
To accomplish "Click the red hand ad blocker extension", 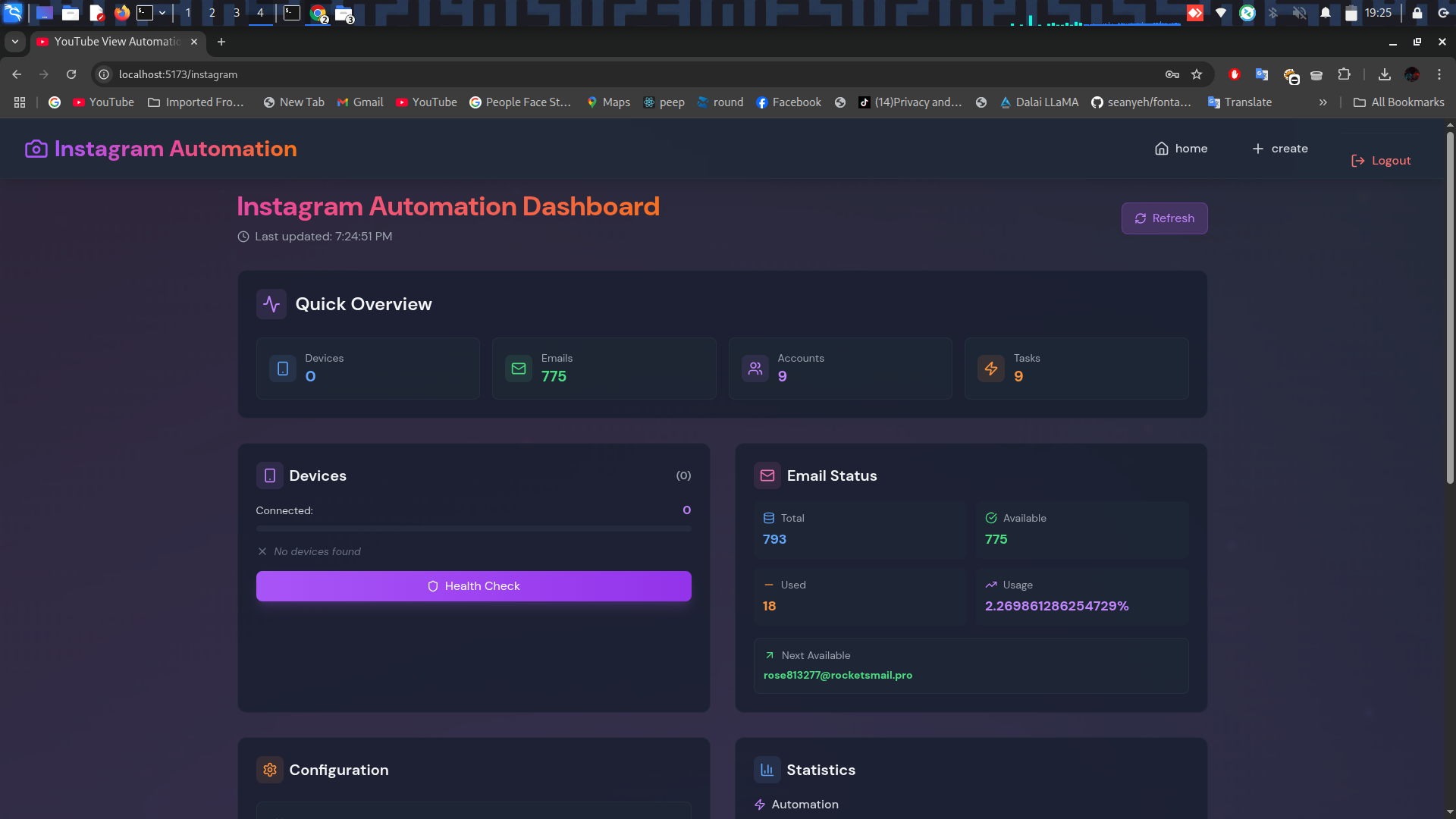I will (x=1235, y=74).
